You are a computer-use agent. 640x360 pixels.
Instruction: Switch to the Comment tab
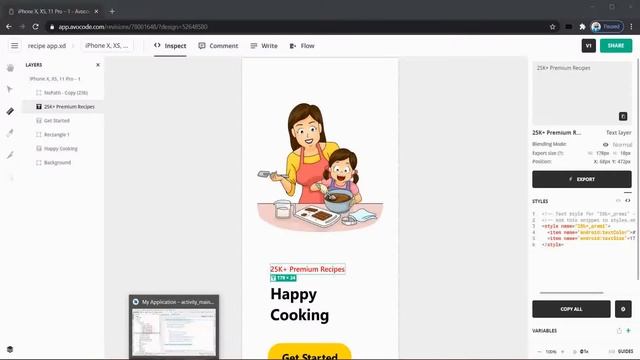[218, 46]
